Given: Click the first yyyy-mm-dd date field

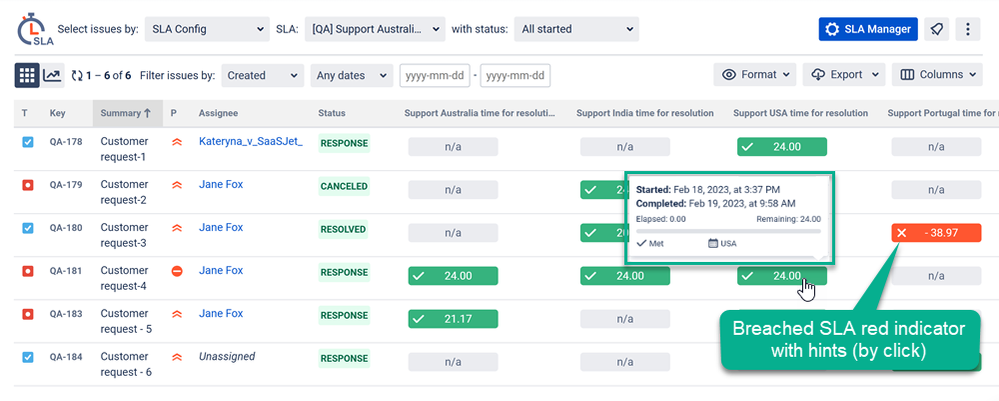Looking at the screenshot, I should pyautogui.click(x=435, y=75).
